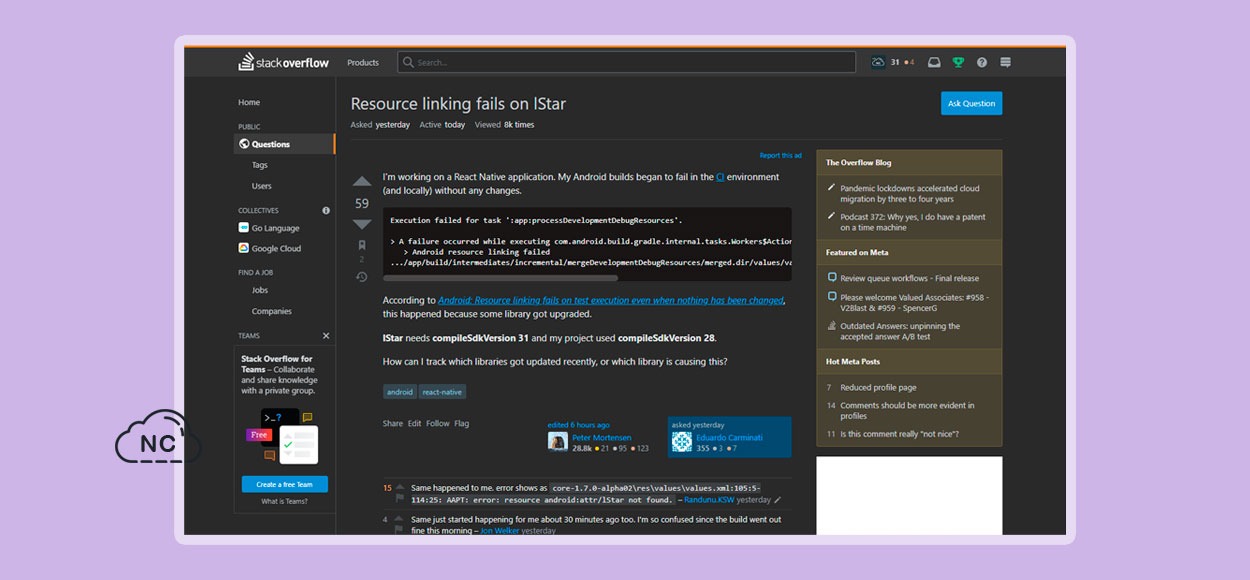Open the 'Pandemic lockdowns accelerated cloud migration' blog post
This screenshot has height=580, width=1250.
910,193
